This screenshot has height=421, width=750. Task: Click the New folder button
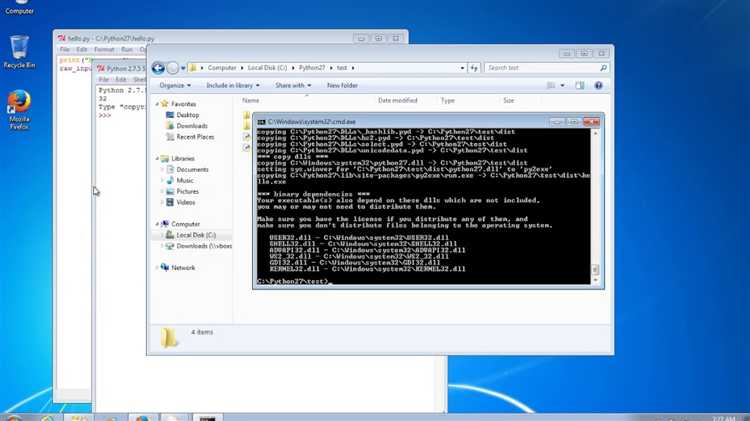[x=342, y=86]
